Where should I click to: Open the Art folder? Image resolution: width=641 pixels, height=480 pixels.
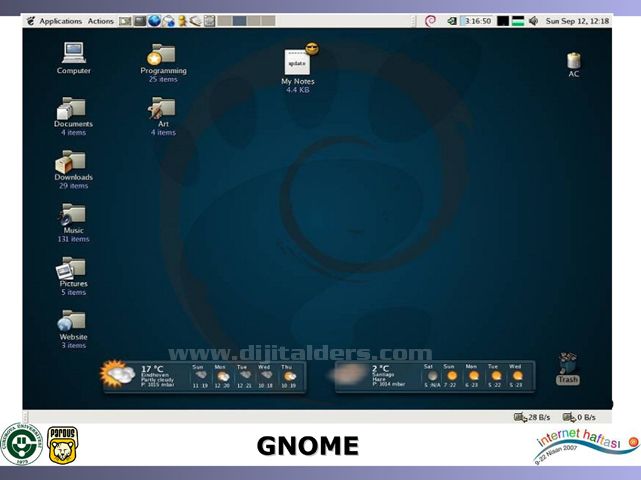point(163,108)
